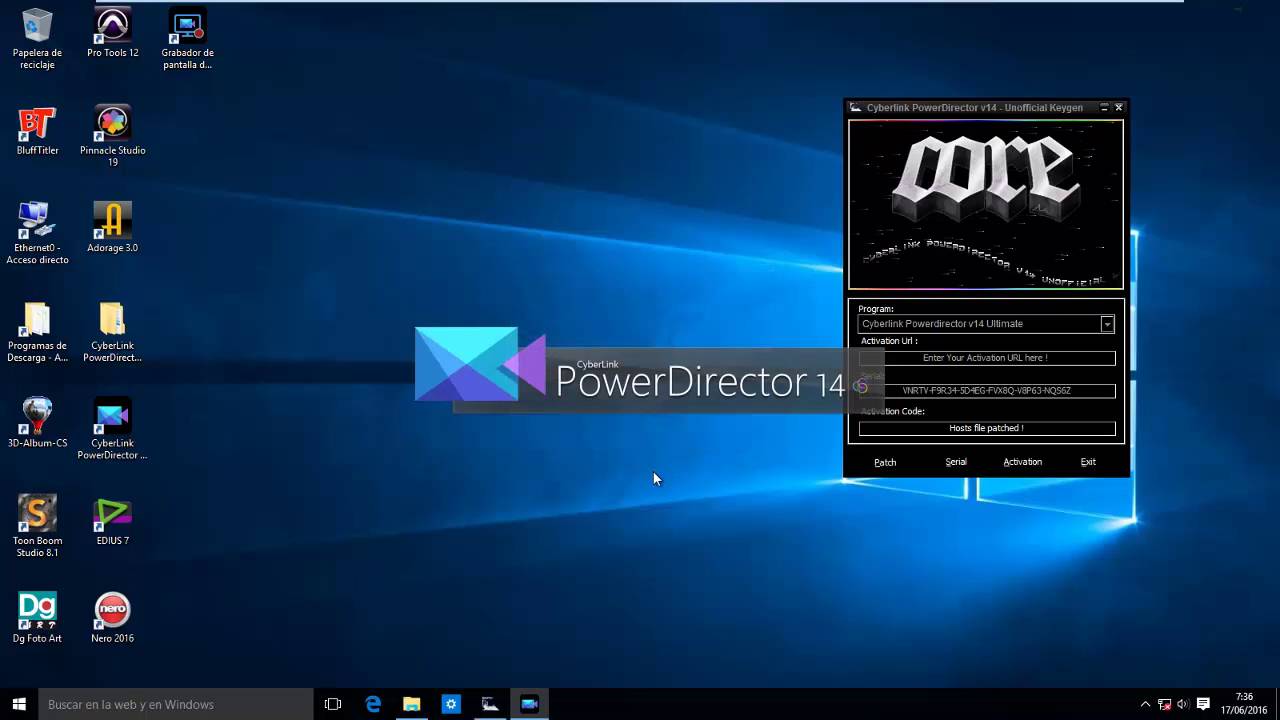Viewport: 1280px width, 720px height.
Task: Click the Program combo box showing Powerdirector v14 Ultimate
Action: coord(986,324)
